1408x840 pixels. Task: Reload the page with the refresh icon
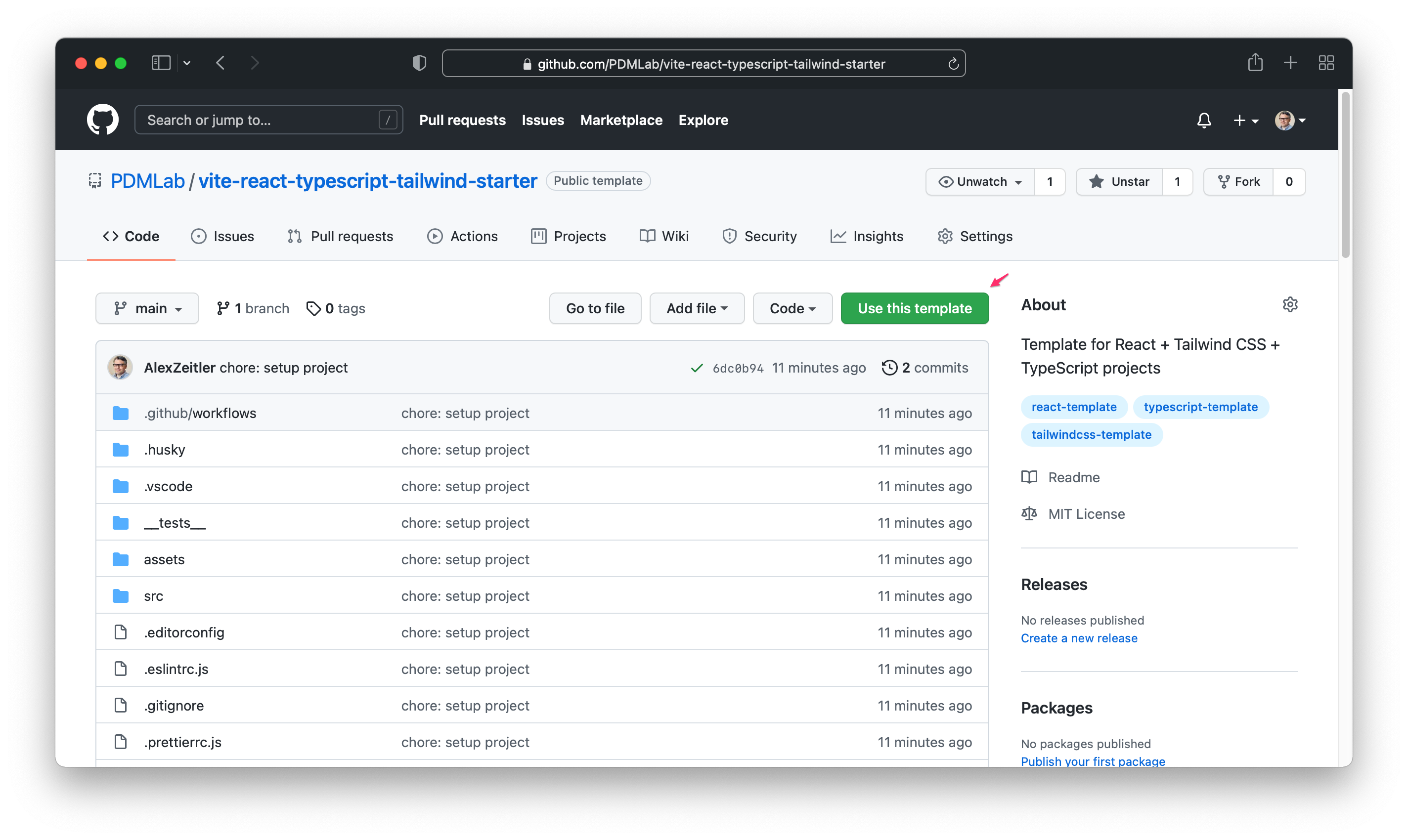pos(953,64)
